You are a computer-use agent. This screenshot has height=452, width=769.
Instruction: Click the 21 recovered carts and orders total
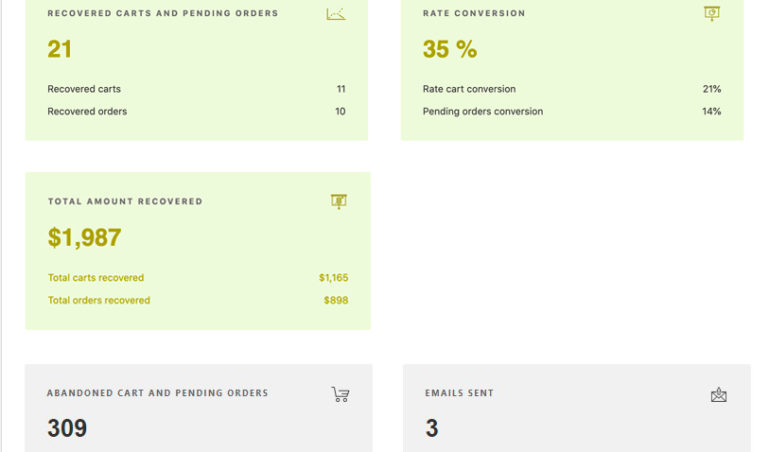click(59, 49)
